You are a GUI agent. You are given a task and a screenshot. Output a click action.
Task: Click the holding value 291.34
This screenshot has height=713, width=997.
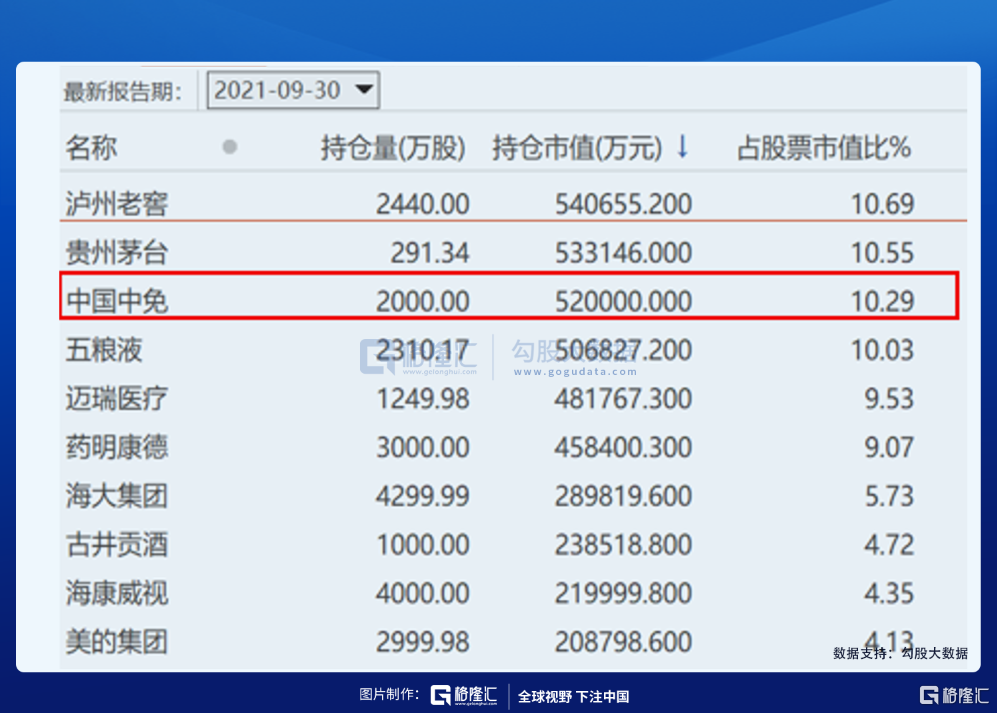click(x=430, y=253)
